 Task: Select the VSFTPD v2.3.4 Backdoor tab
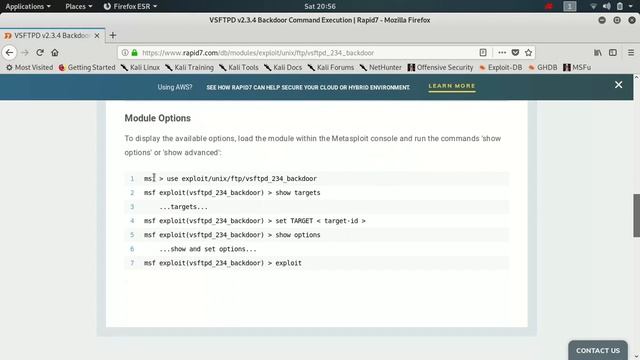53,36
